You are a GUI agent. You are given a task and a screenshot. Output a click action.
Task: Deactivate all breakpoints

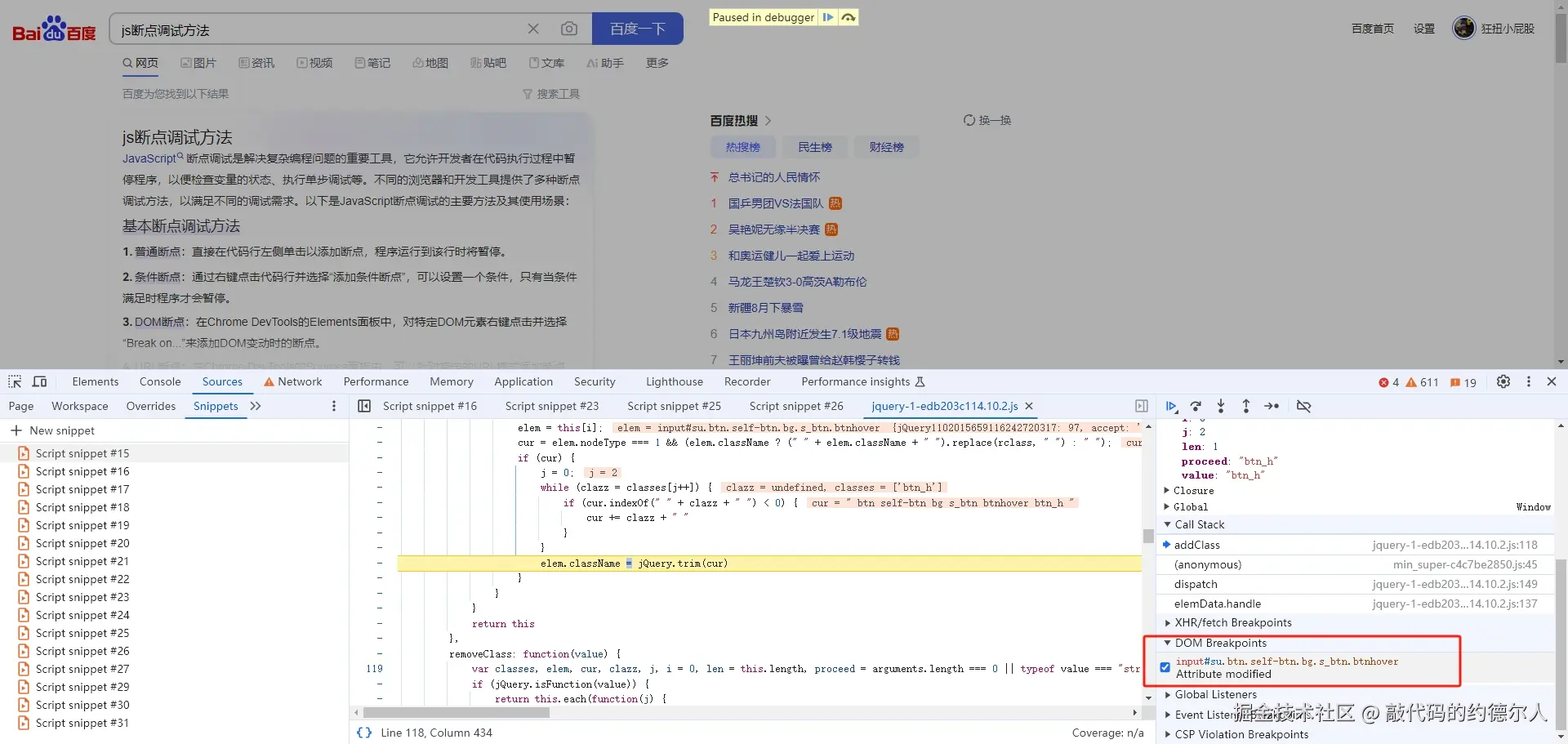(x=1304, y=406)
